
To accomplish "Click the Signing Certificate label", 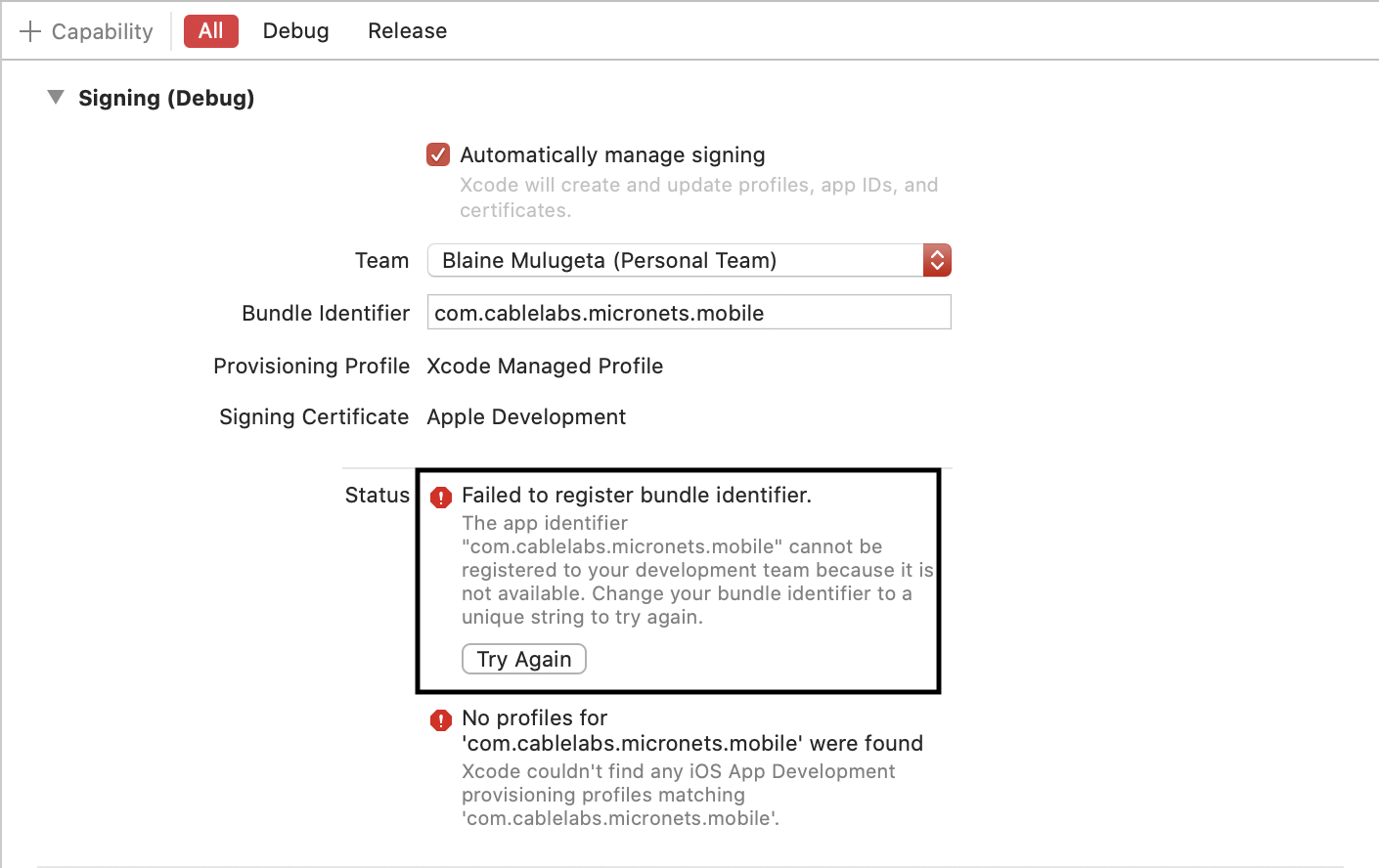I will 314,416.
